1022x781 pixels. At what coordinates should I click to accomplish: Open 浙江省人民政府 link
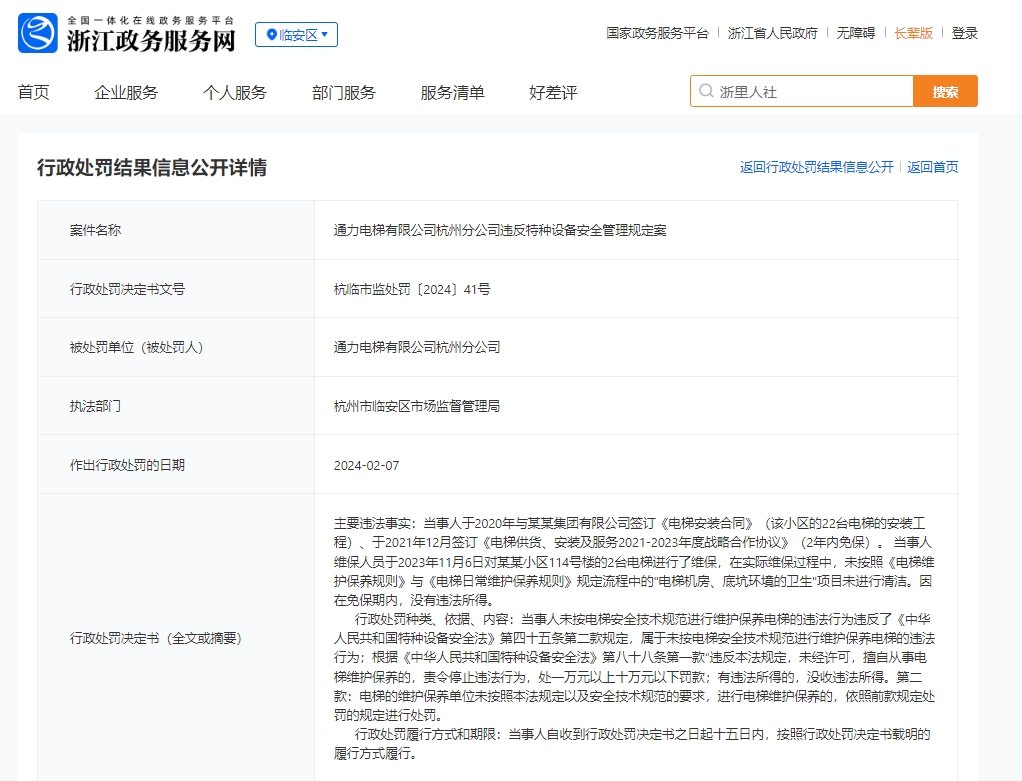tap(772, 33)
